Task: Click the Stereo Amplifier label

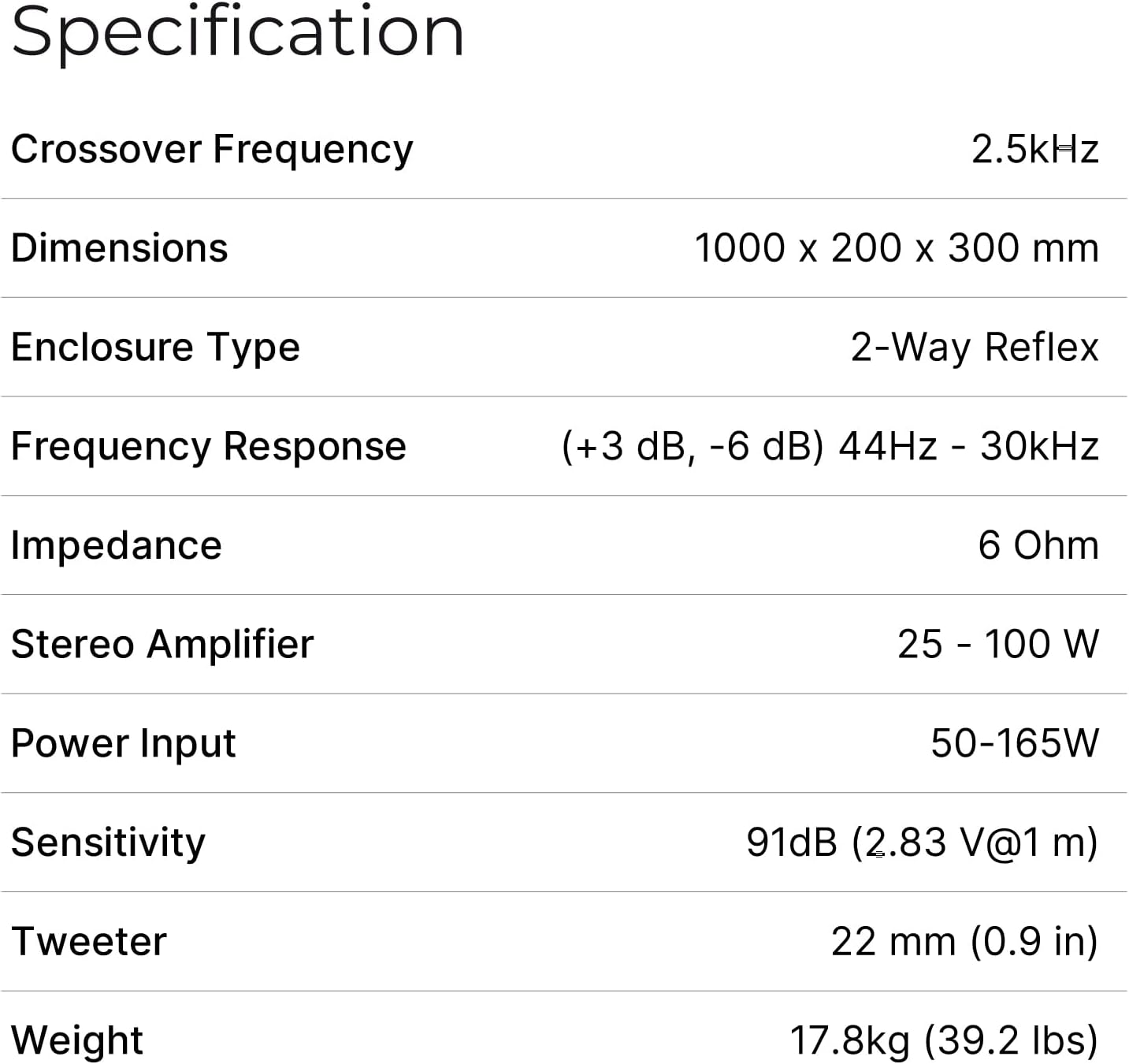Action: [162, 645]
